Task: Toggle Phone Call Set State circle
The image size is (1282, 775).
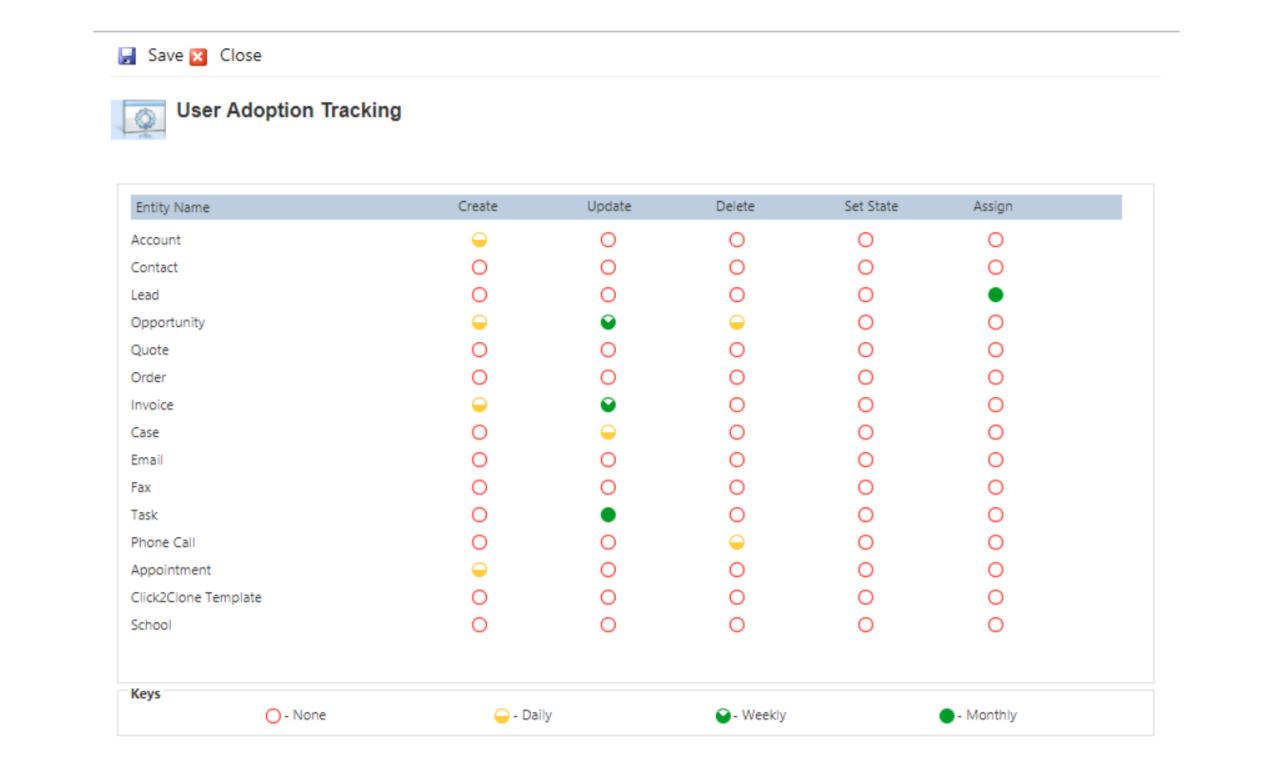Action: (866, 543)
